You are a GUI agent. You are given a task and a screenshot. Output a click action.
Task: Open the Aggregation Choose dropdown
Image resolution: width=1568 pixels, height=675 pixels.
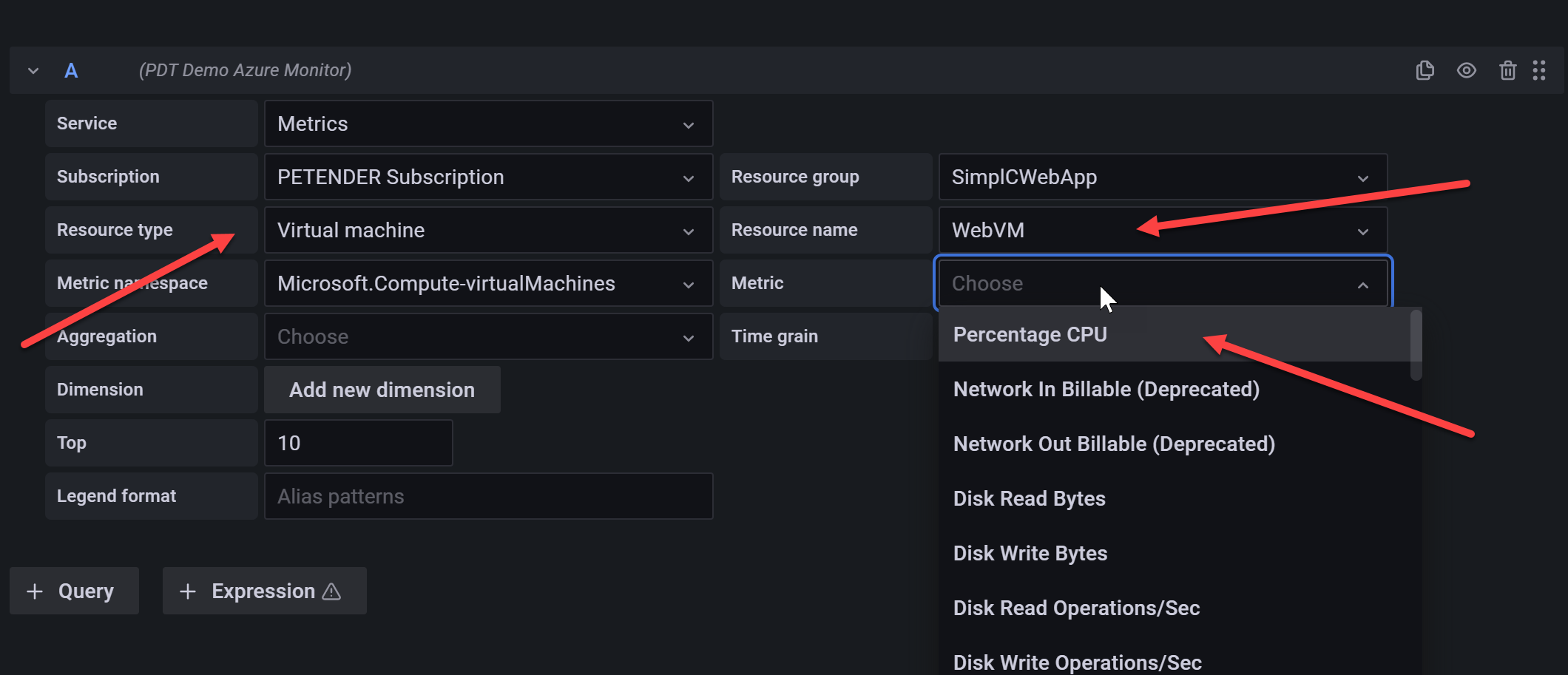[x=488, y=336]
